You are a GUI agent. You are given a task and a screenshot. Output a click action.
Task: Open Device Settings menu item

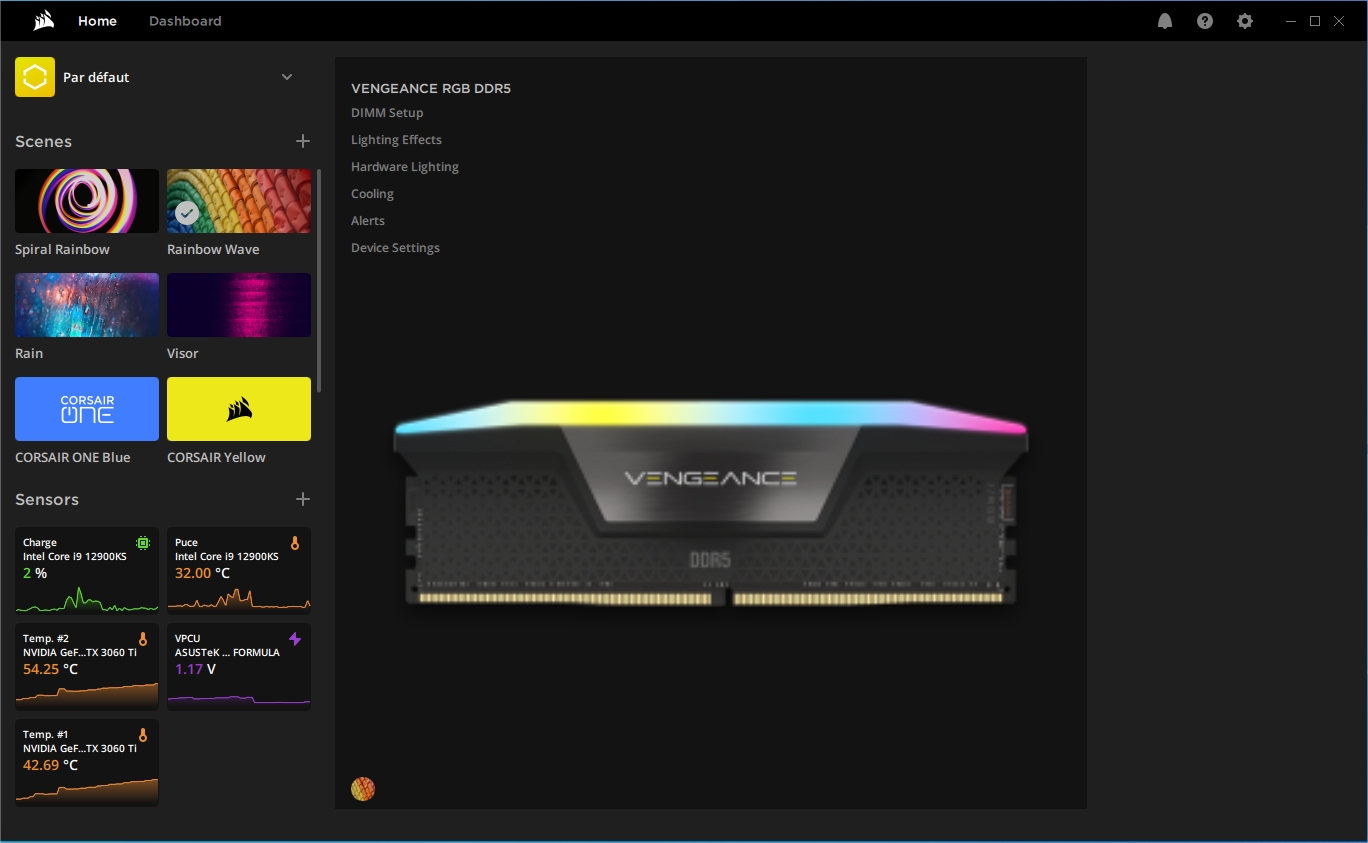coord(395,248)
